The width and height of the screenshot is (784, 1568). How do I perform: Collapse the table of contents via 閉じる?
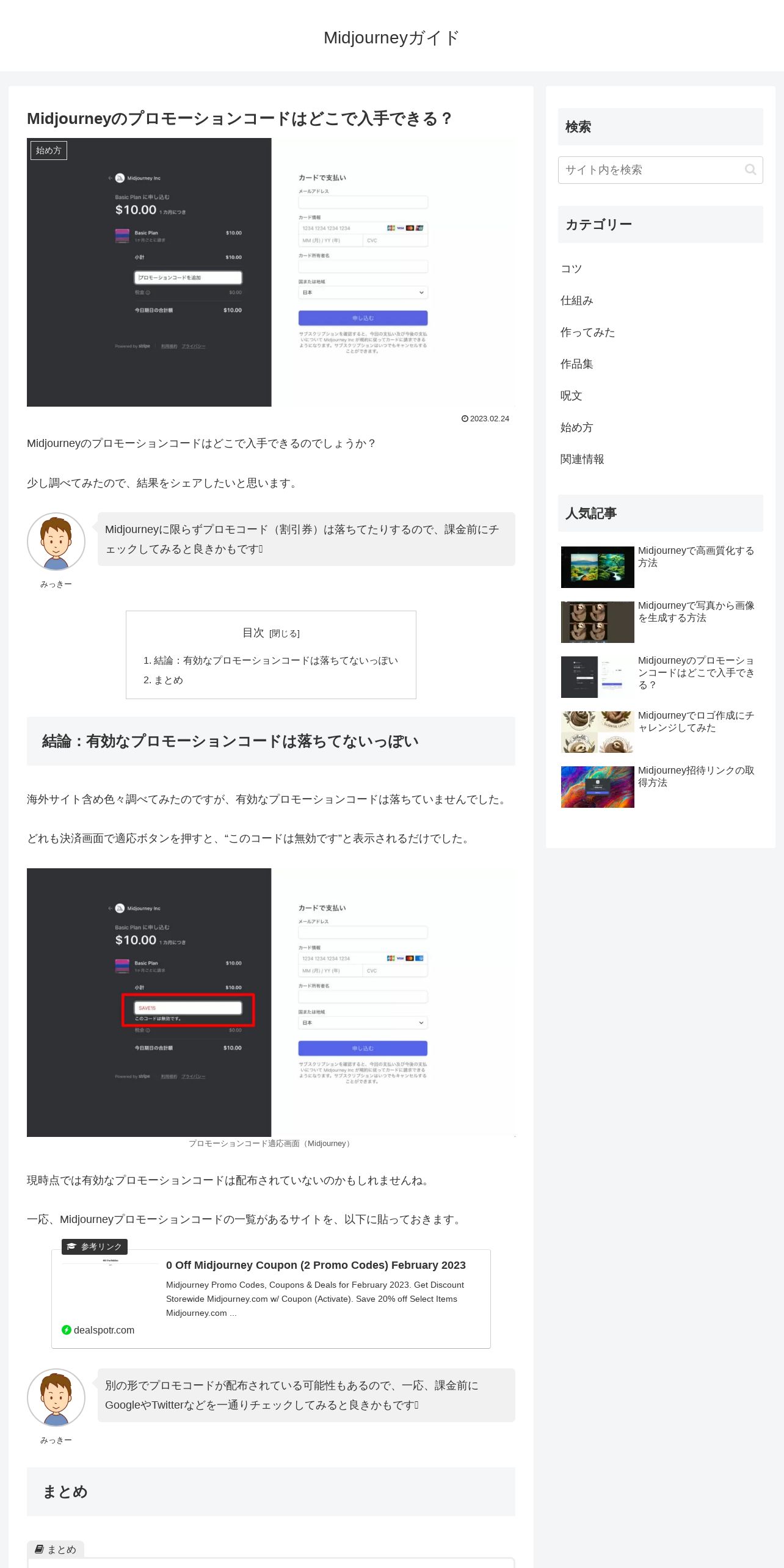point(285,633)
